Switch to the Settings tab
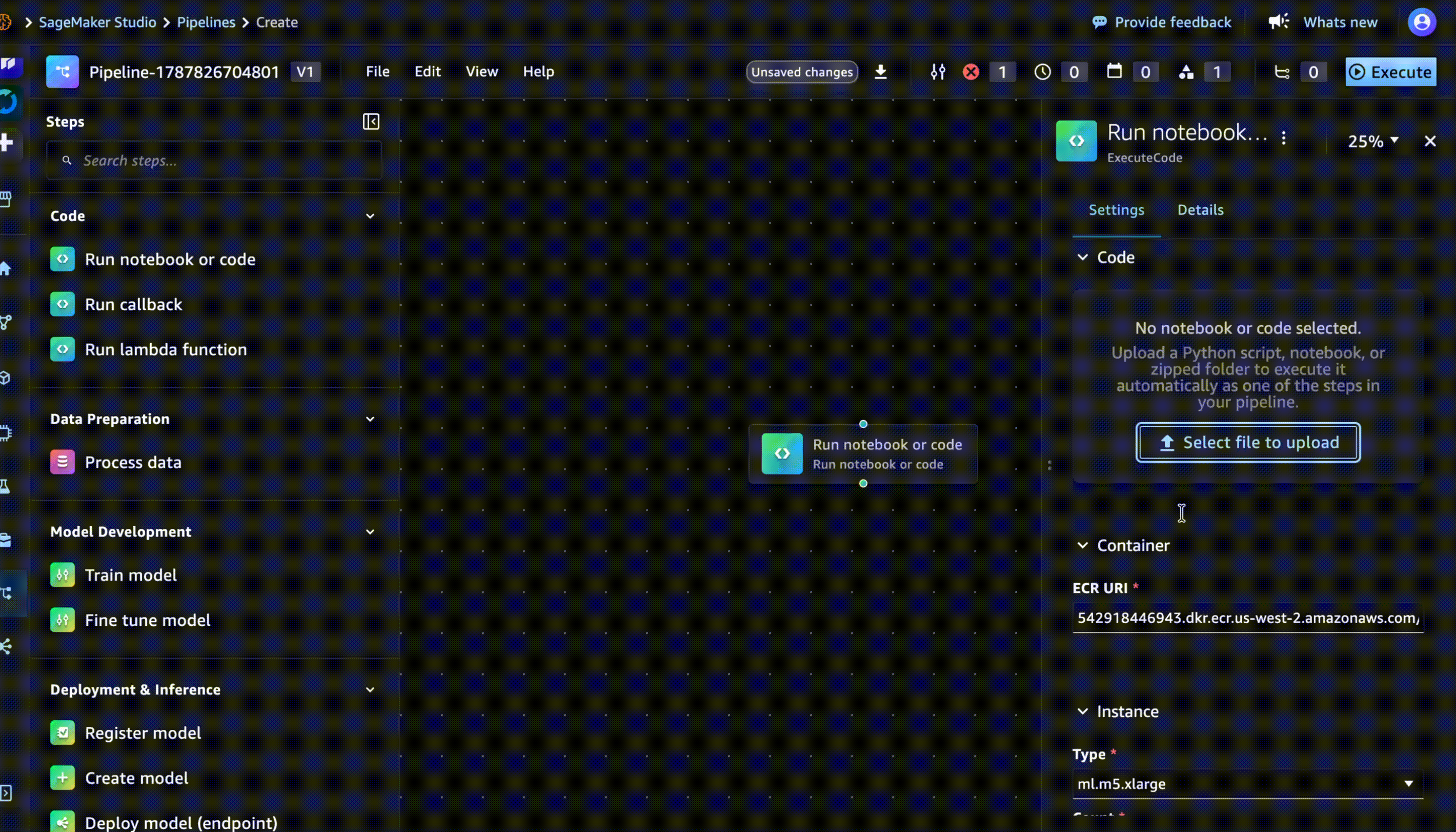The width and height of the screenshot is (1456, 832). coord(1116,210)
